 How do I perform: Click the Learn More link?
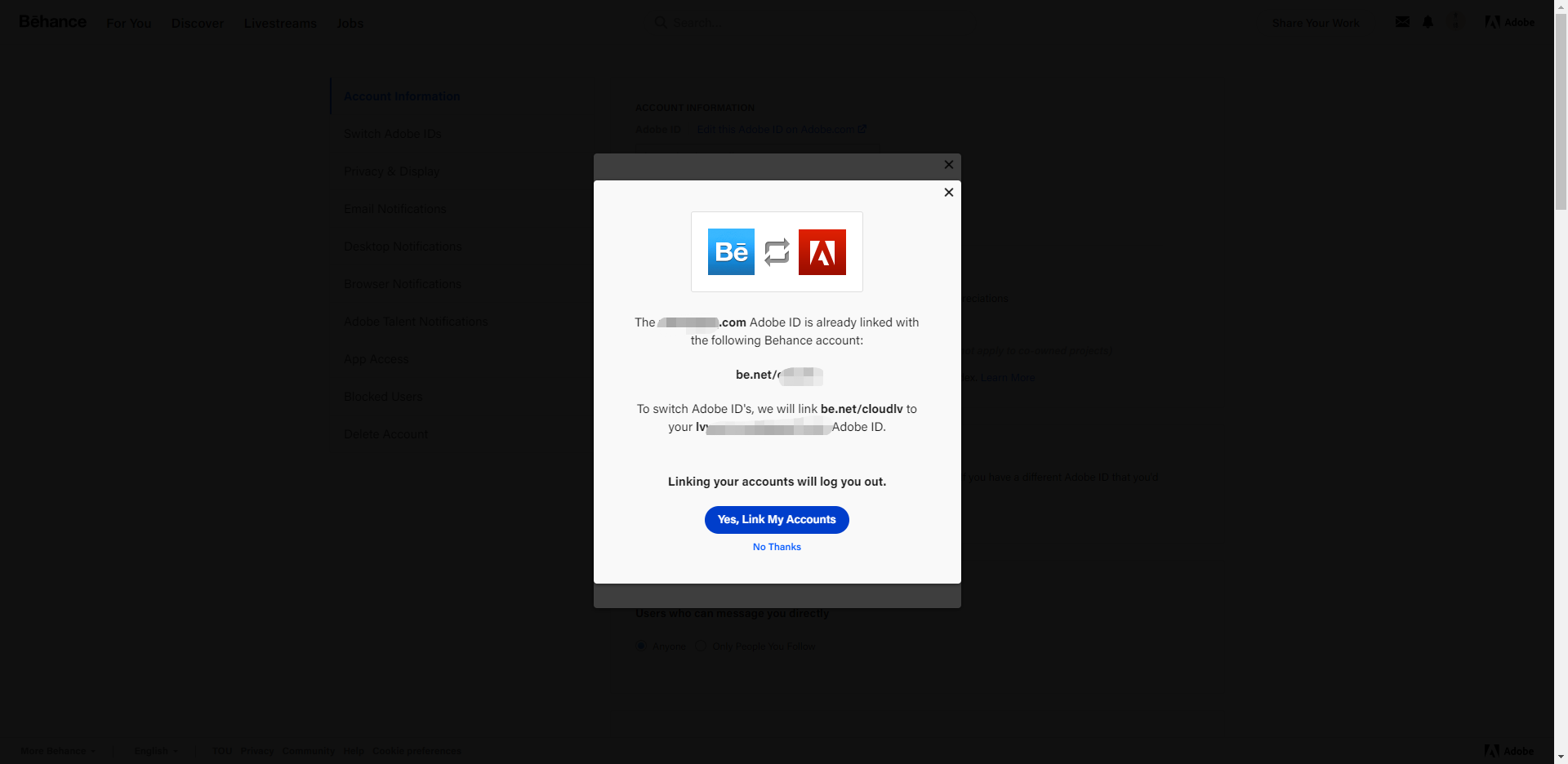pyautogui.click(x=1008, y=378)
